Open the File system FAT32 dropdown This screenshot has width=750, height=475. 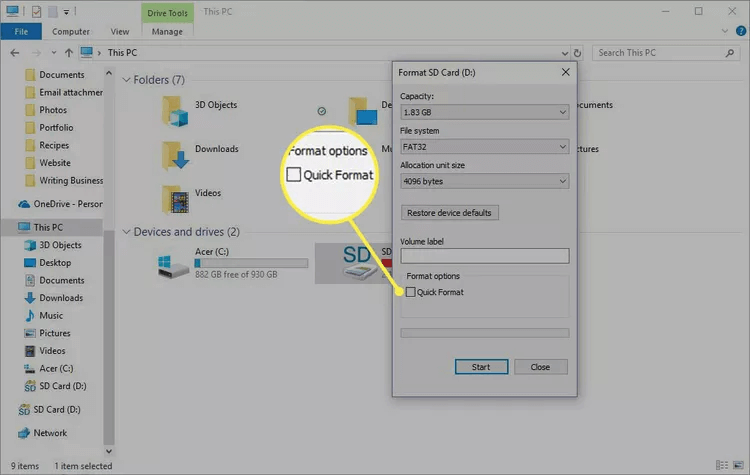click(484, 147)
